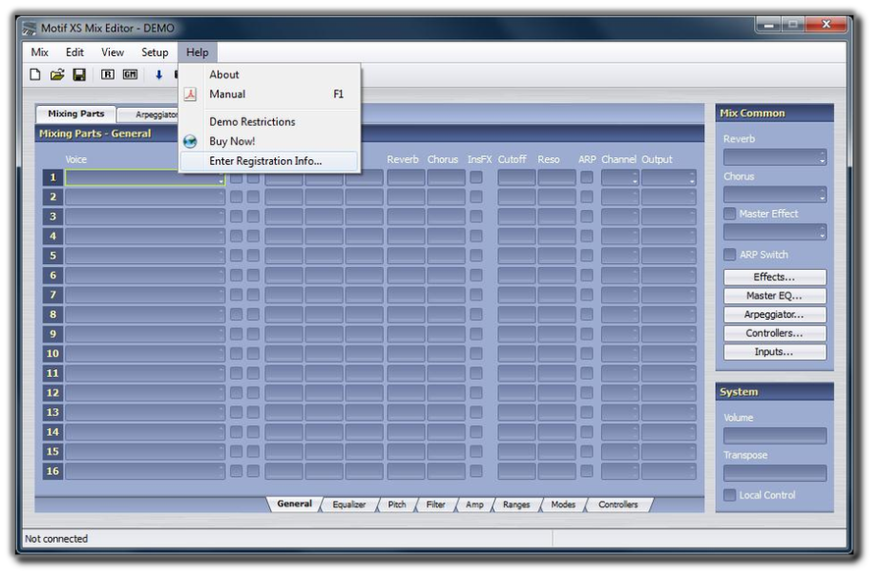878x579 pixels.
Task: Click the R toolbar icon
Action: [x=108, y=74]
